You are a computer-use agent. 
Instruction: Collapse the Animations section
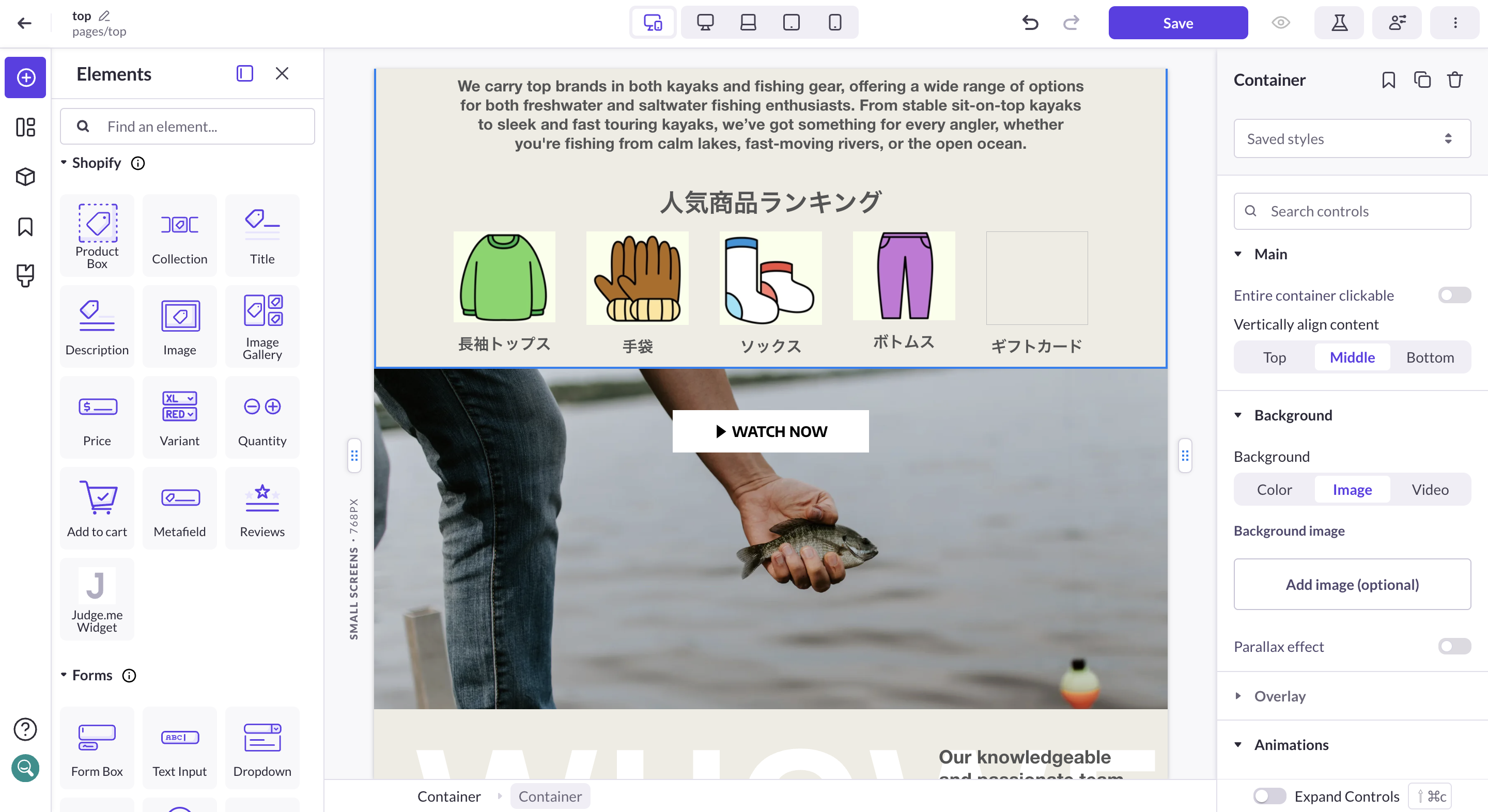[1238, 744]
